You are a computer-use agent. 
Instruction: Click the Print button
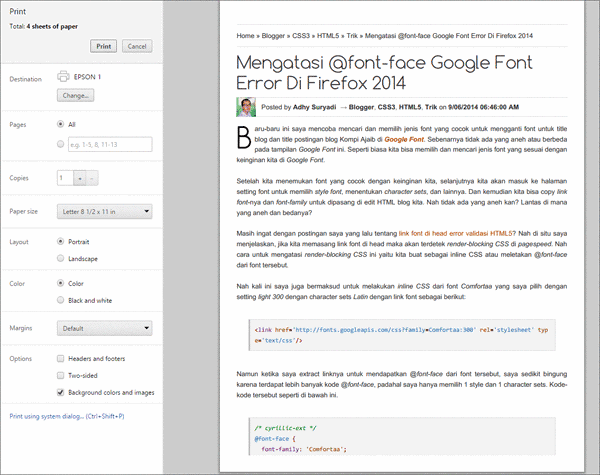pos(103,46)
